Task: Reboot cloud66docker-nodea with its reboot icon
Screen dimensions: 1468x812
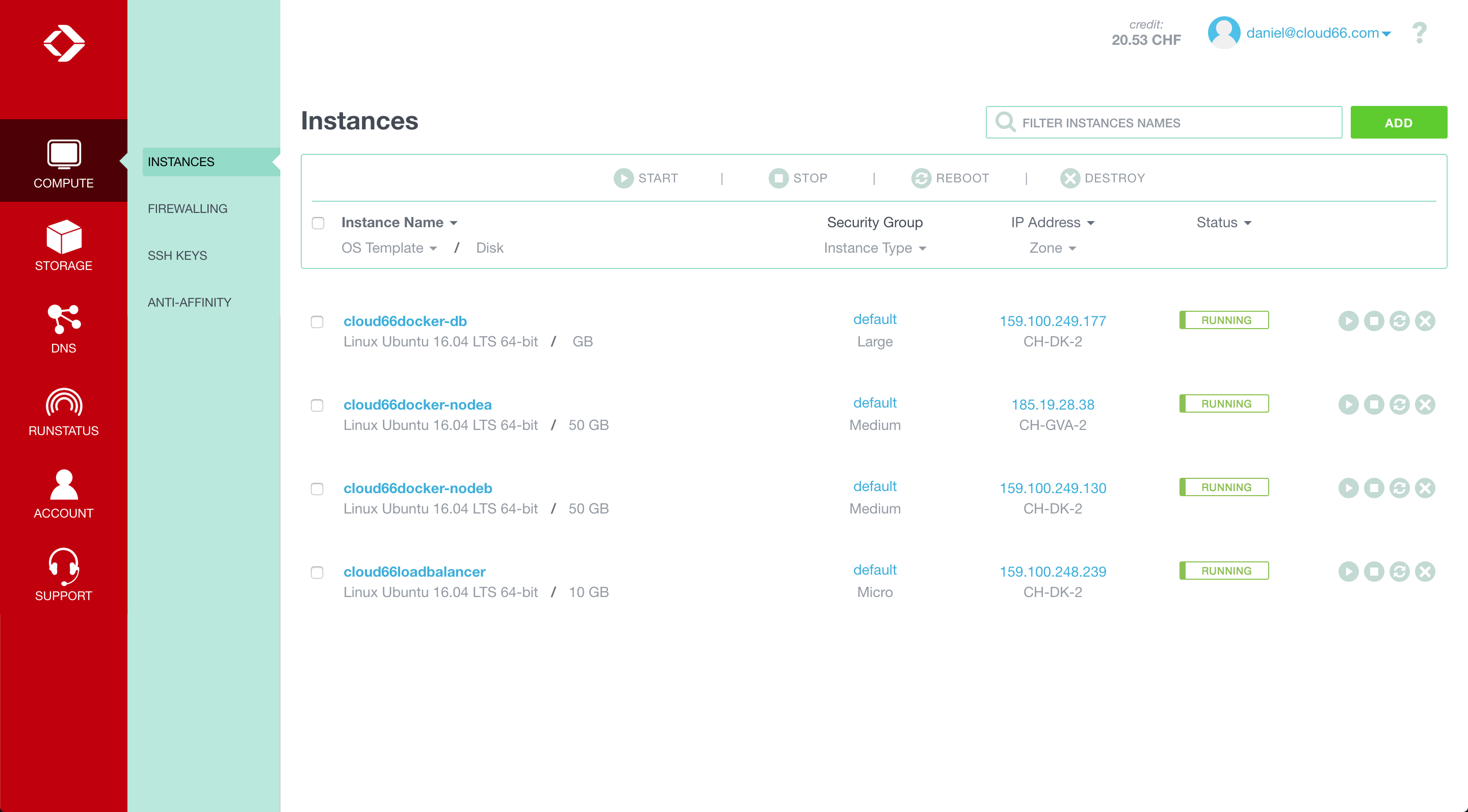Action: tap(1400, 405)
